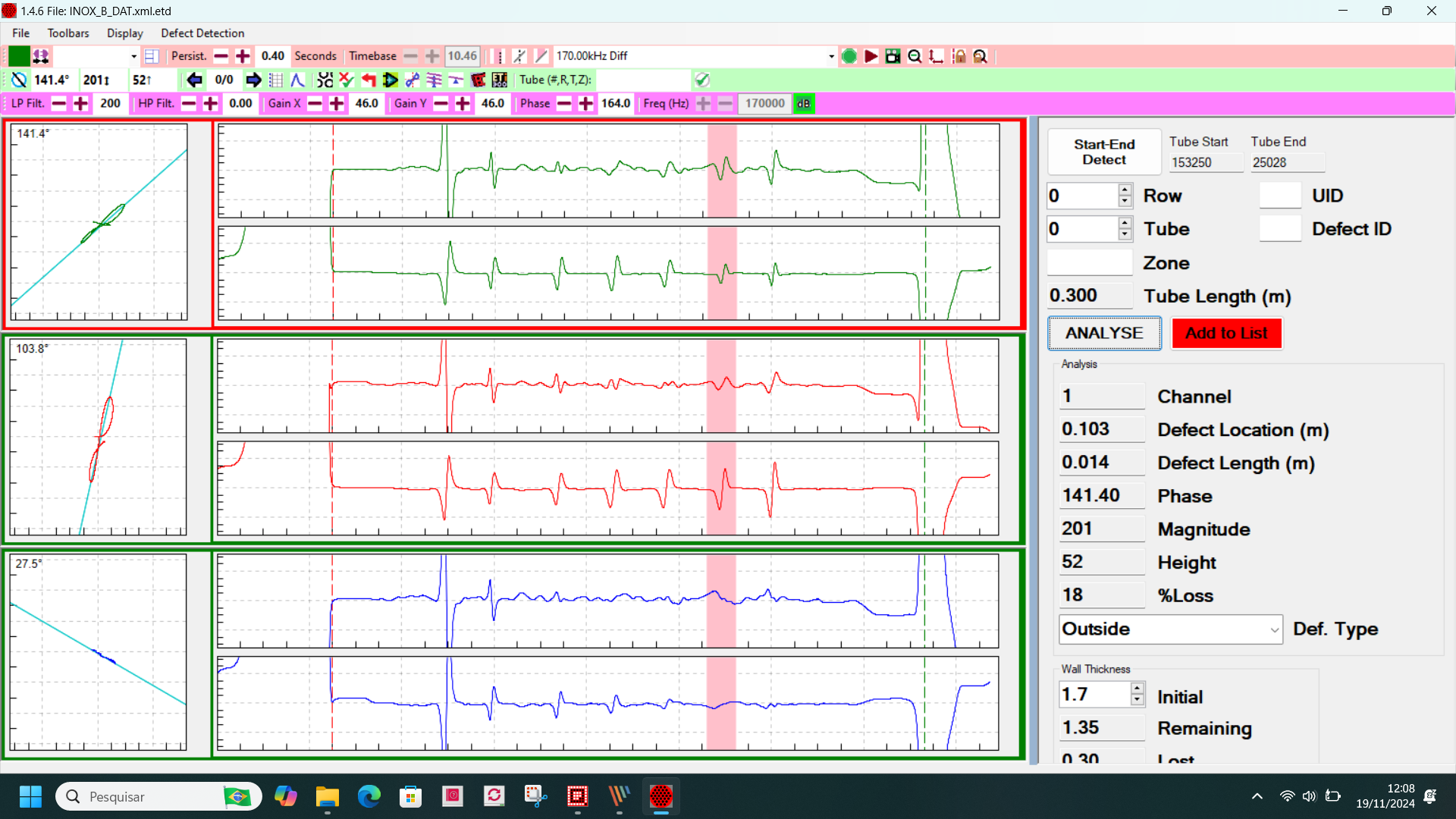Increase Persist. with plus button

243,56
